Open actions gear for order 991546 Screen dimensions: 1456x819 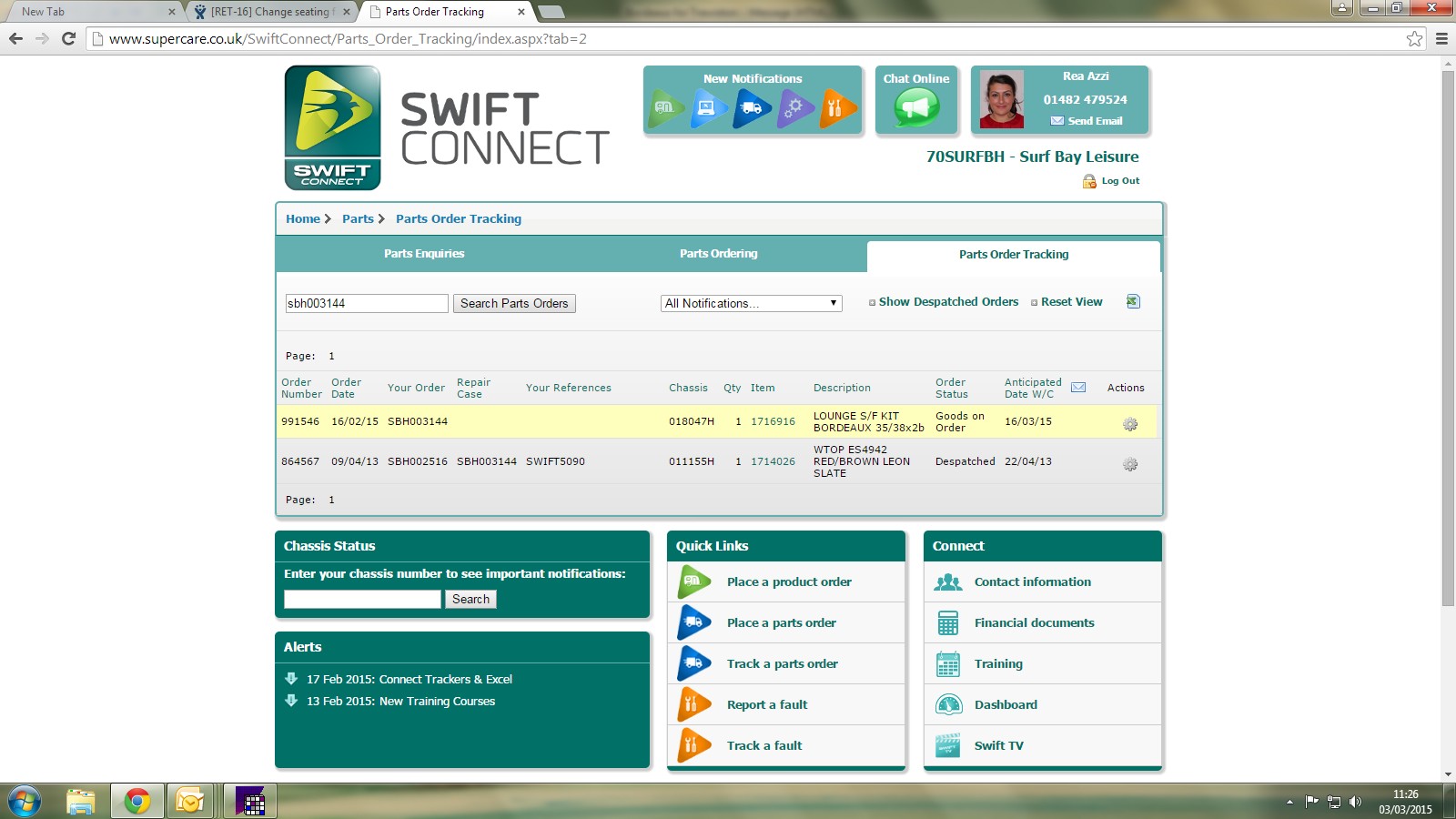click(x=1130, y=424)
